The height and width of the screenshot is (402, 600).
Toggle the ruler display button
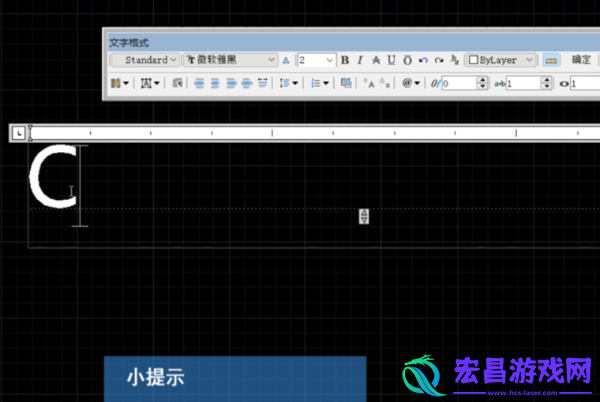coord(550,60)
